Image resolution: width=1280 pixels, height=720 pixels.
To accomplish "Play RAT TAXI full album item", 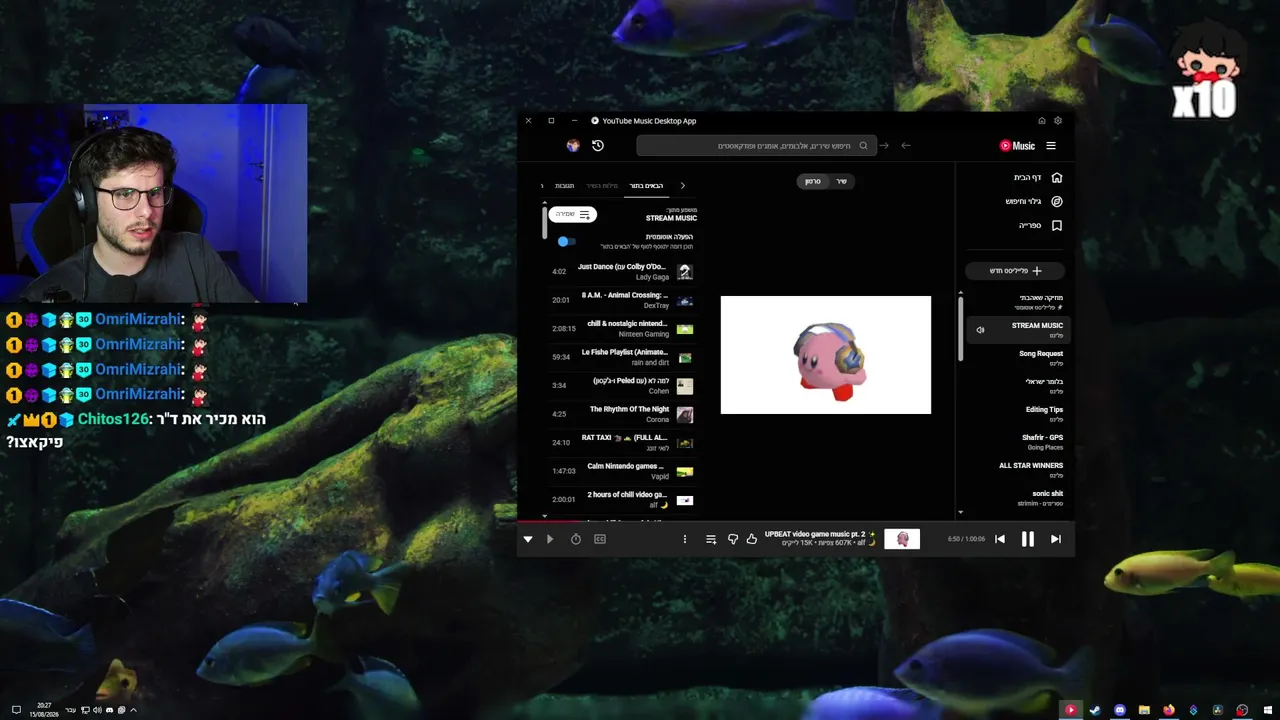I will 621,443.
